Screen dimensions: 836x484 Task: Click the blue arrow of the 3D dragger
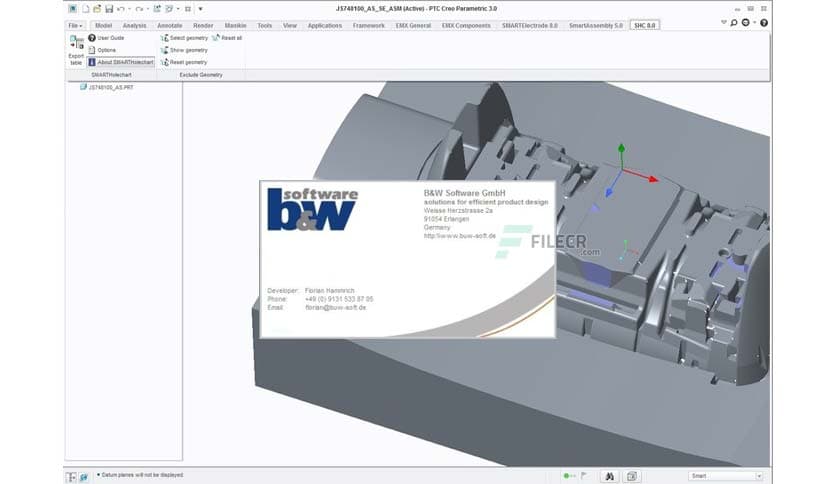coord(609,191)
